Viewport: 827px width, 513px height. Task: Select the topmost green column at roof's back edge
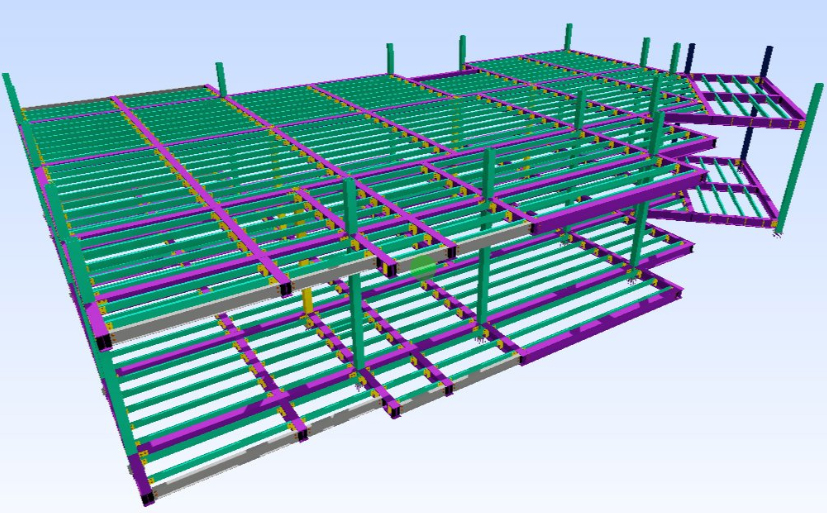point(568,37)
